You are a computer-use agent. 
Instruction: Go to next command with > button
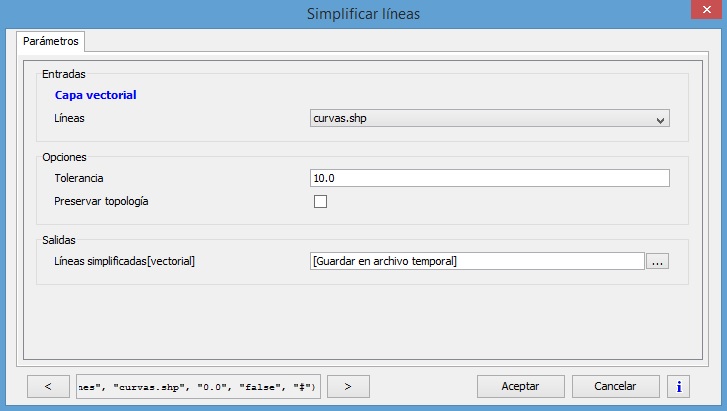click(x=348, y=386)
